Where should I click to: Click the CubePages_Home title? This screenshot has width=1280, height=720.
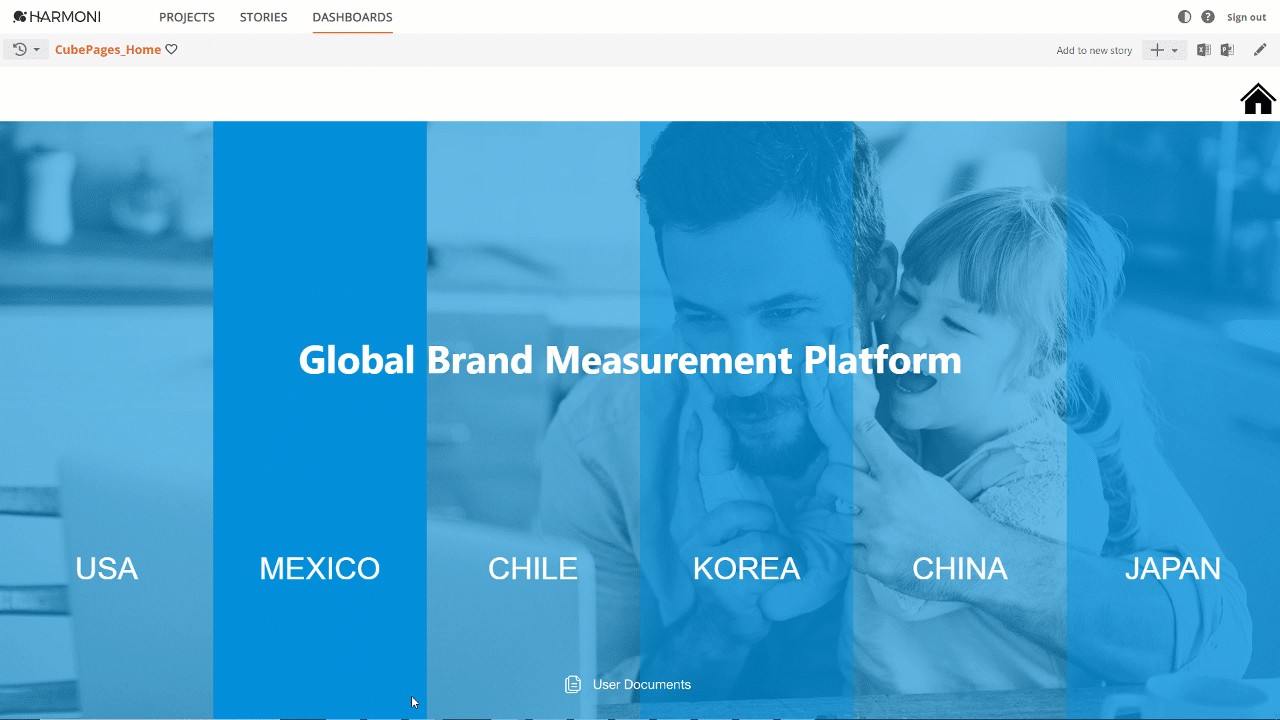point(108,49)
